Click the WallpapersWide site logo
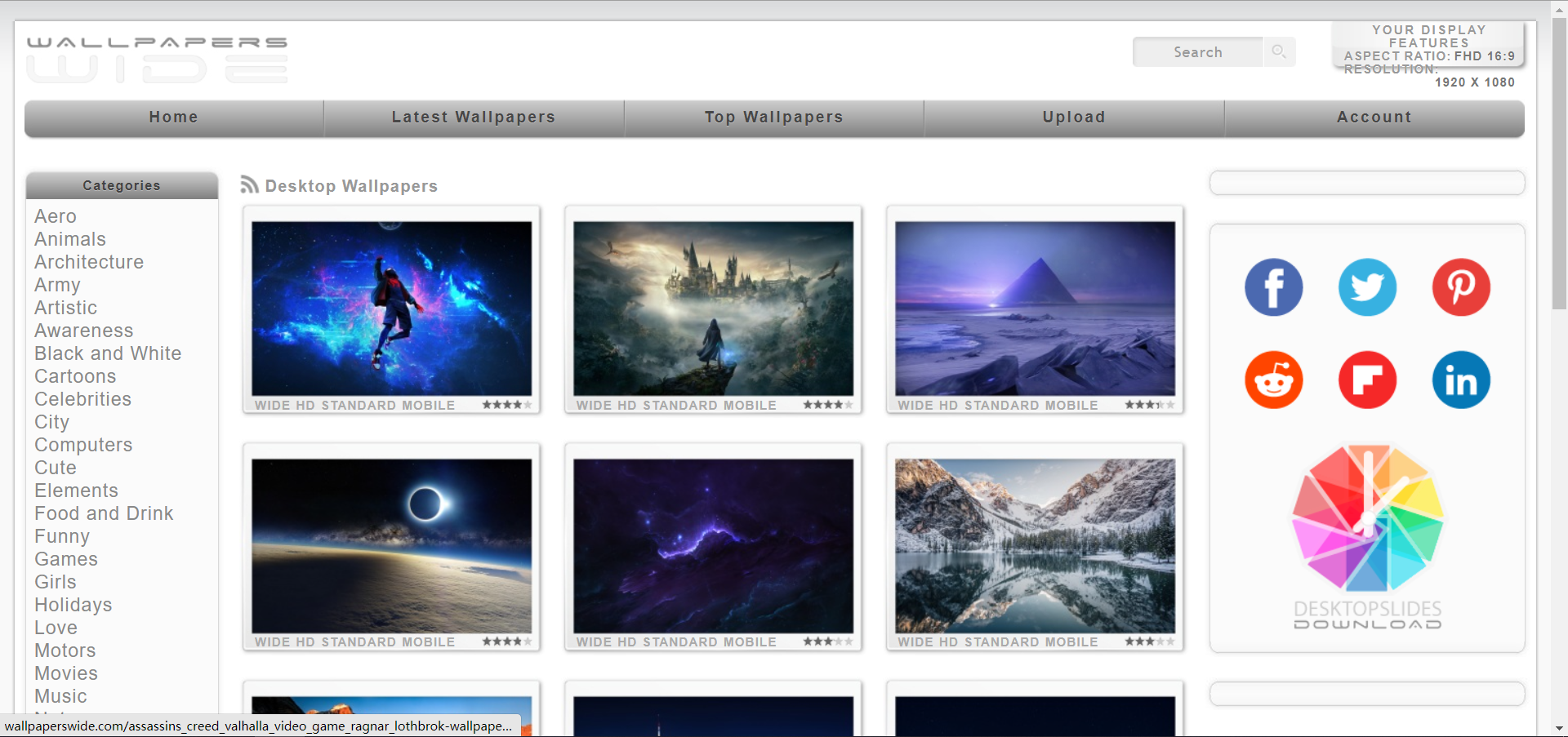The height and width of the screenshot is (737, 1568). tap(157, 60)
